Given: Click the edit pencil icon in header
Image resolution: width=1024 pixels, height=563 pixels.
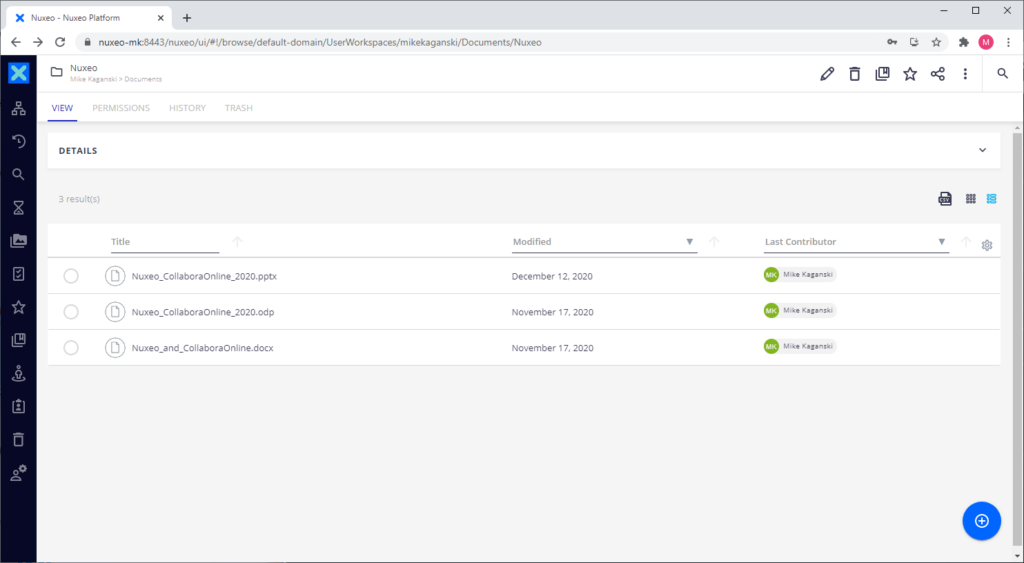Looking at the screenshot, I should pos(827,74).
